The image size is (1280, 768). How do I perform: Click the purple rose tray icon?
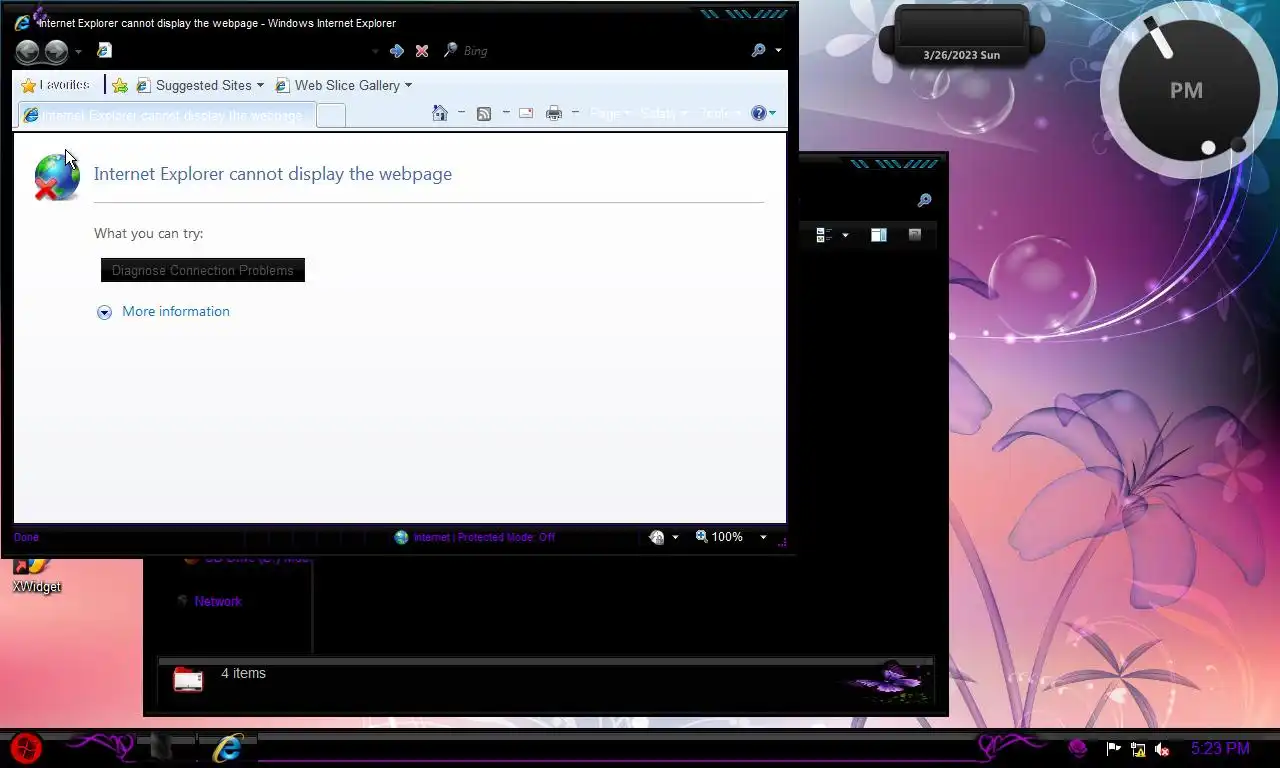[x=1078, y=748]
